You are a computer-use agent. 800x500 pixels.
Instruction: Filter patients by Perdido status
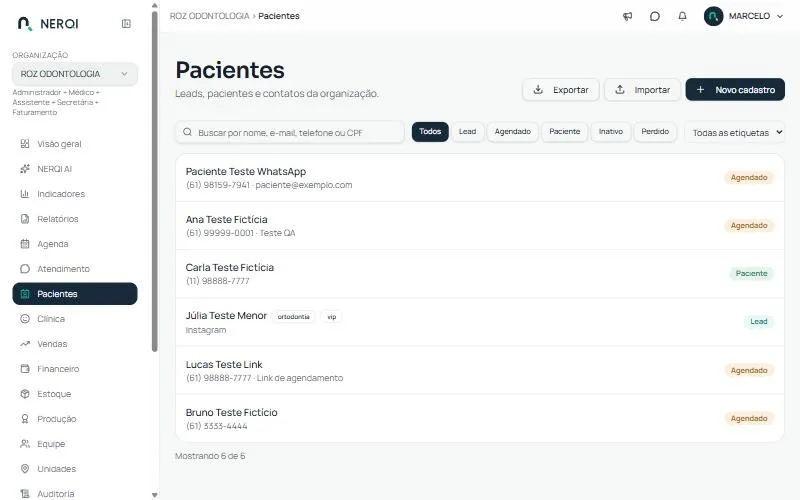[x=655, y=132]
